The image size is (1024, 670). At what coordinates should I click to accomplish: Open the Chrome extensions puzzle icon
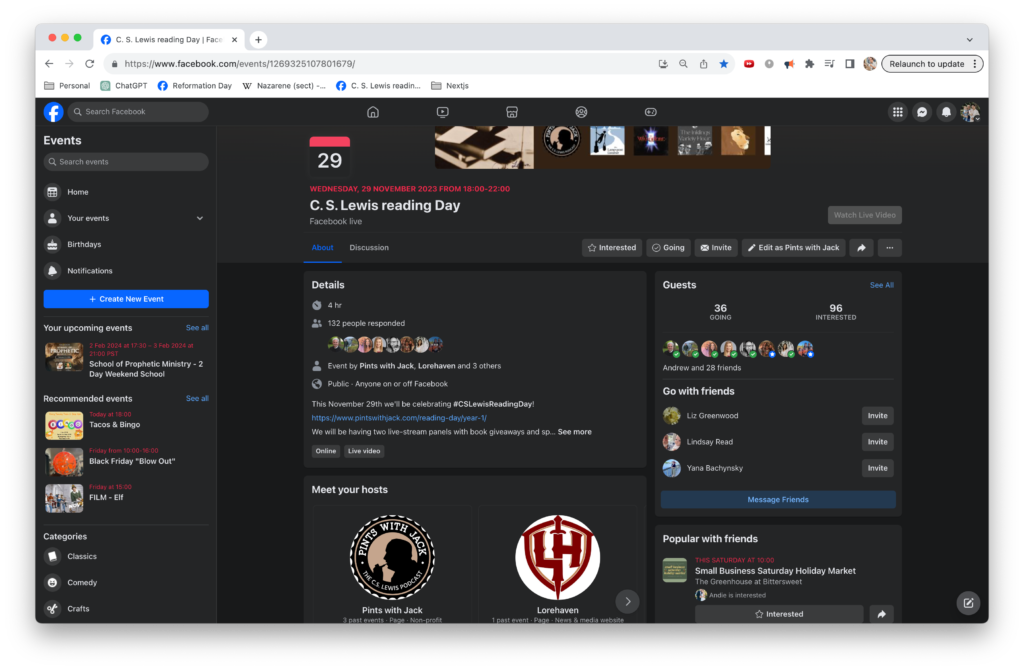click(x=809, y=64)
